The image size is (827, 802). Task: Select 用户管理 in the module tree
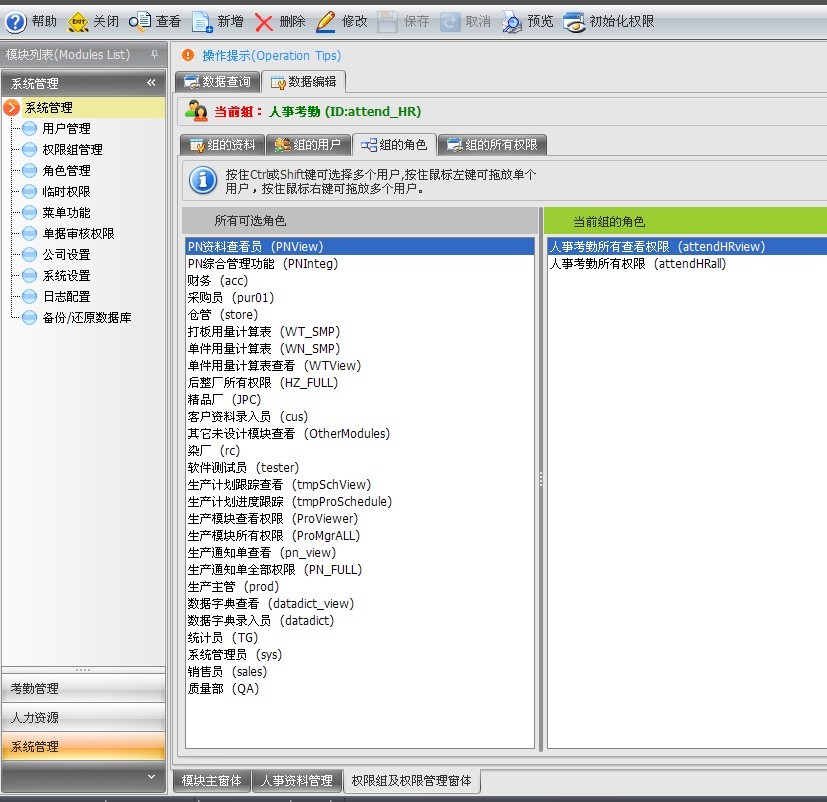pyautogui.click(x=66, y=128)
